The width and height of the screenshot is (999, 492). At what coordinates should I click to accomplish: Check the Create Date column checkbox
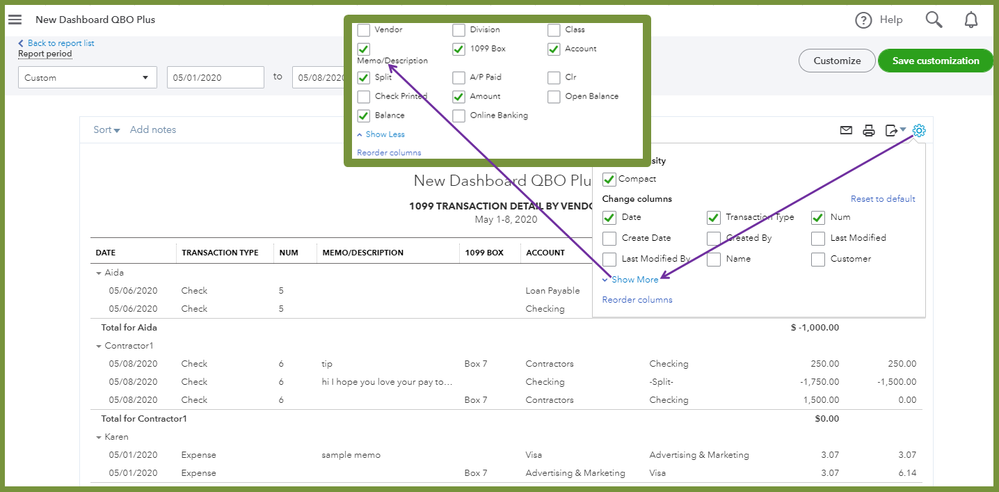(x=609, y=238)
